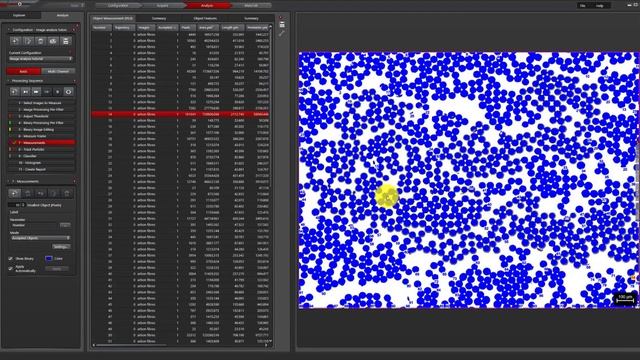Open the Object Measurement results tab
Viewport: 640px width, 360px height.
click(x=112, y=18)
